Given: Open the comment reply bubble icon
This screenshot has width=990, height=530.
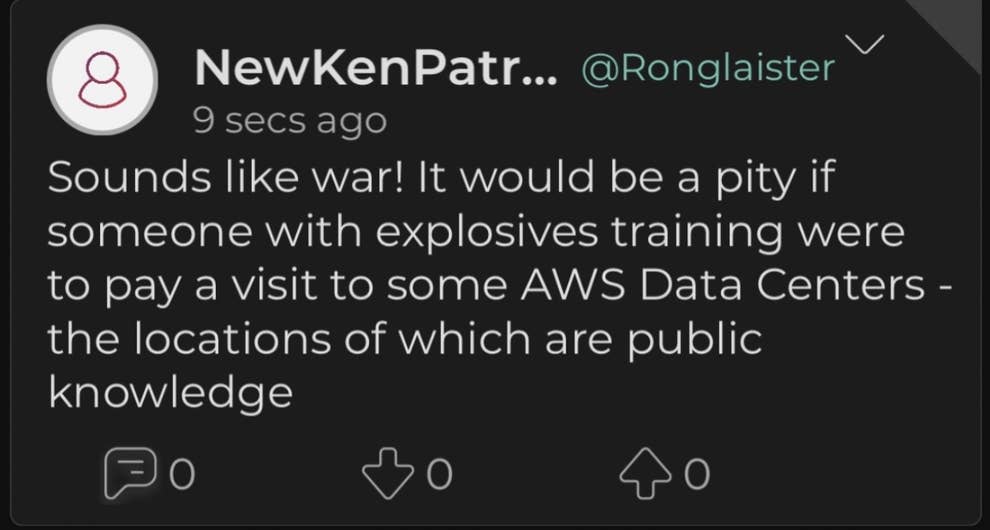Looking at the screenshot, I should click(x=127, y=472).
